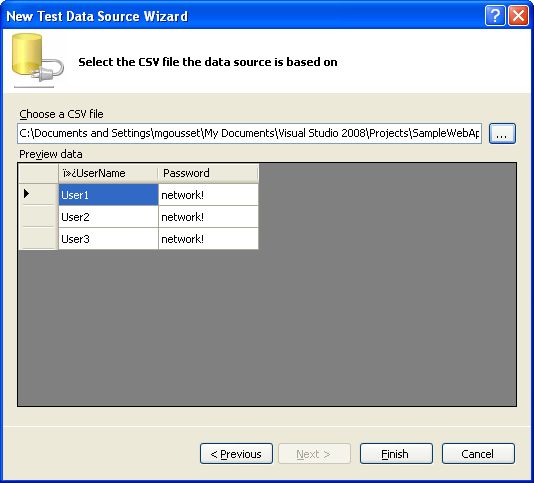Click the current row arrow indicator
Image resolution: width=534 pixels, height=483 pixels.
point(27,194)
